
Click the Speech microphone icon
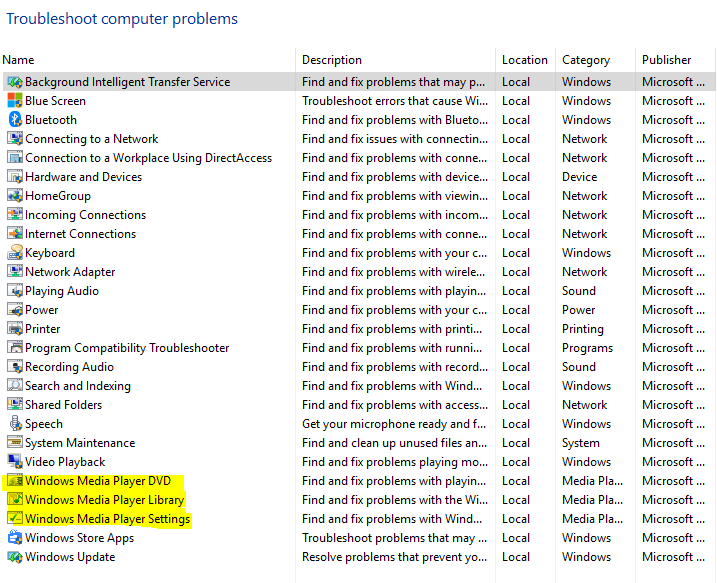click(15, 423)
